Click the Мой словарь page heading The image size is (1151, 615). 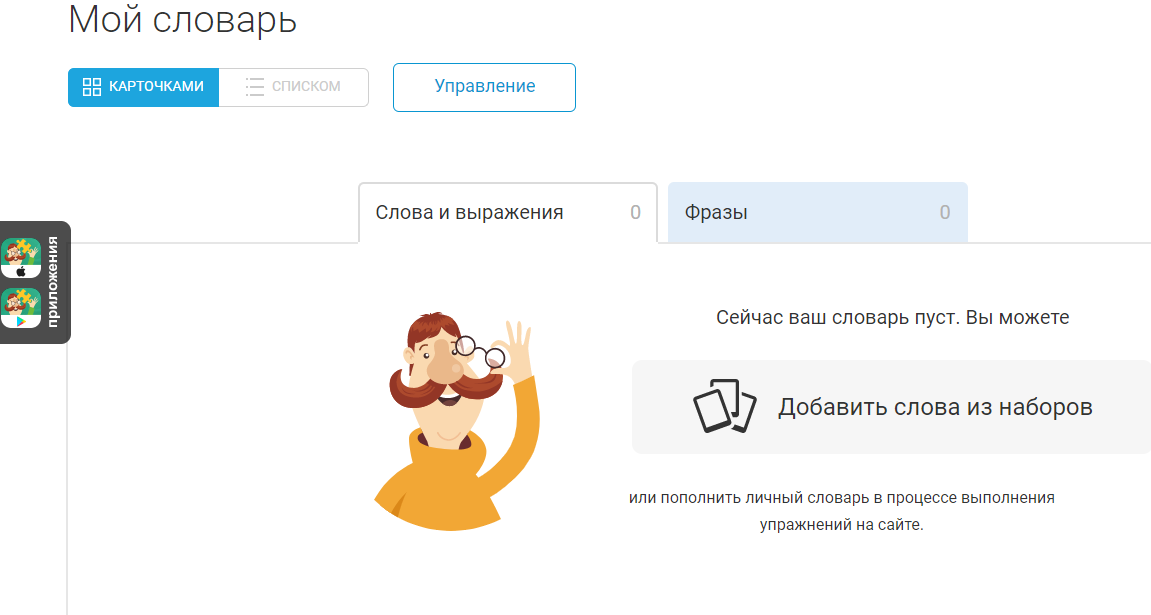[182, 20]
